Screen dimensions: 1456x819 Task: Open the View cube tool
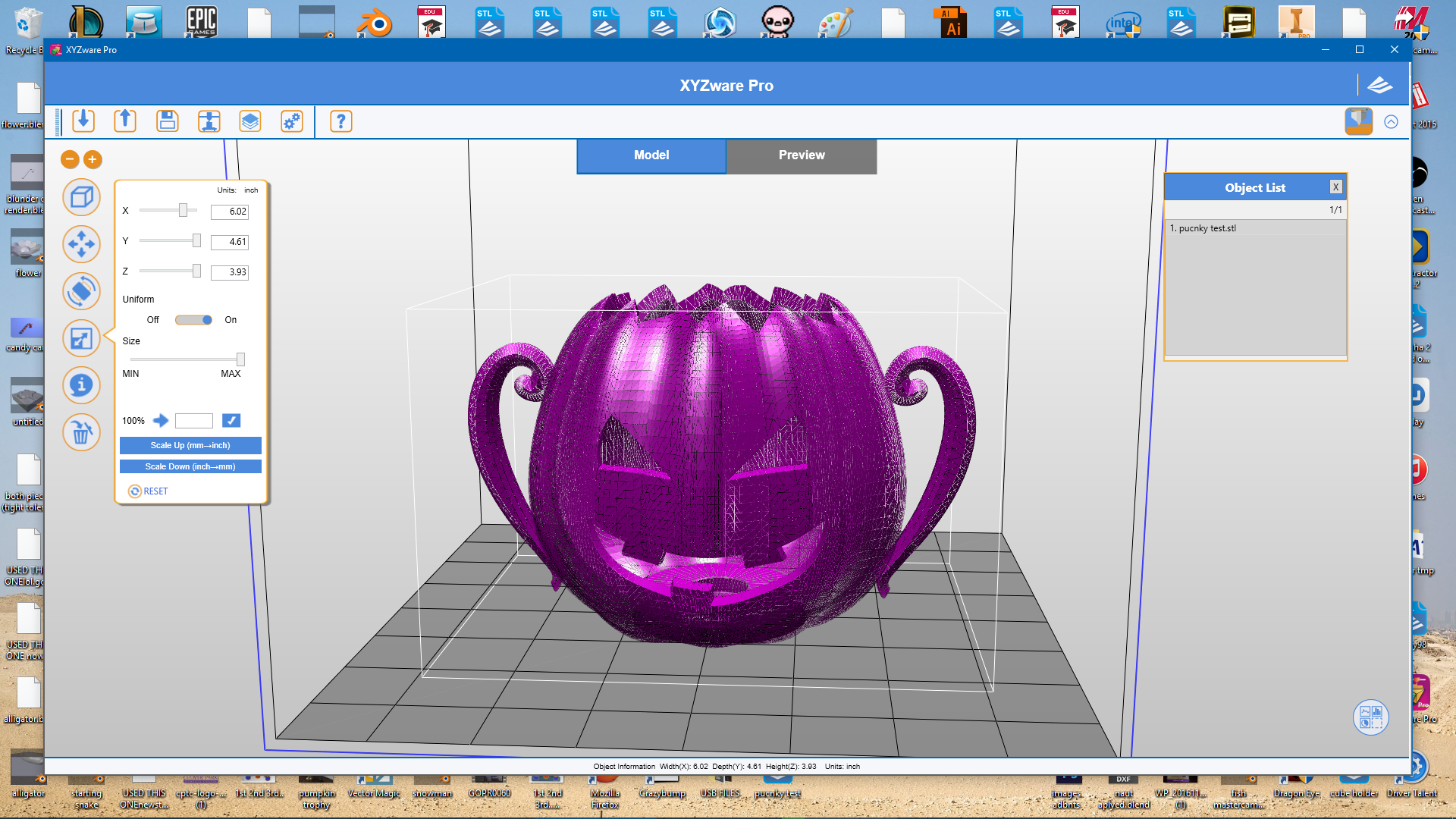81,198
